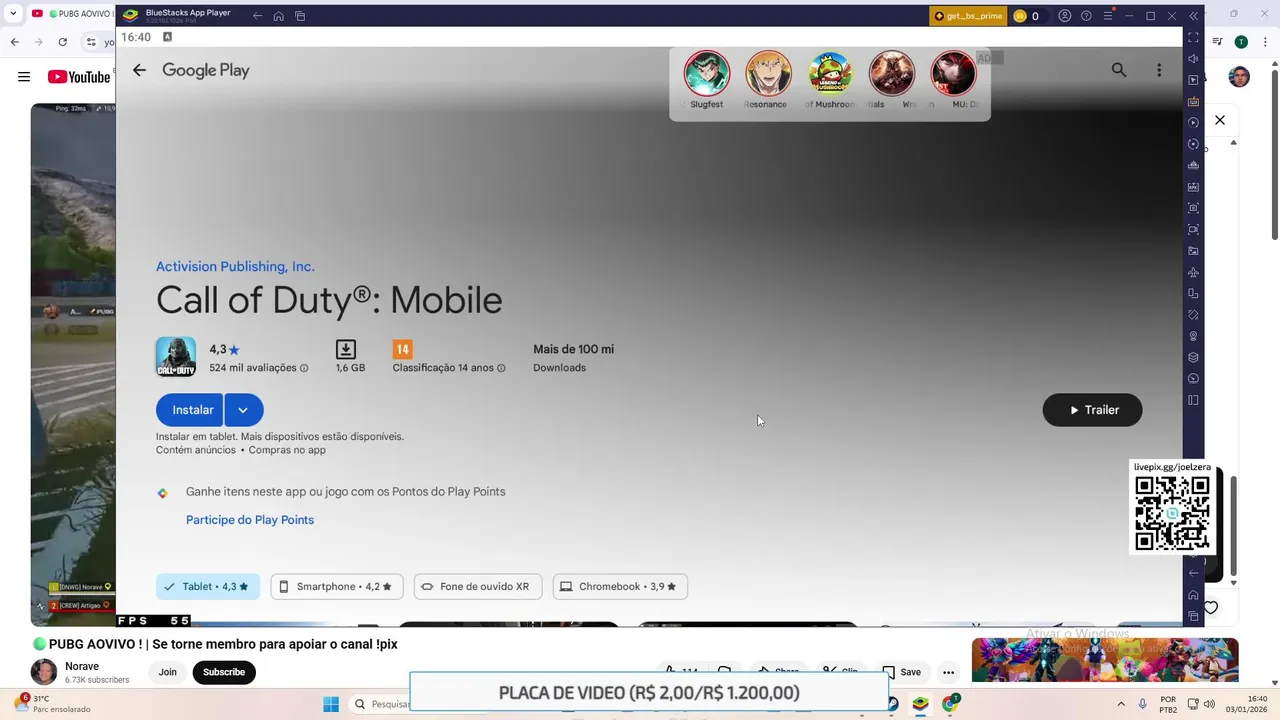Open Norave channel avatar

click(43, 672)
